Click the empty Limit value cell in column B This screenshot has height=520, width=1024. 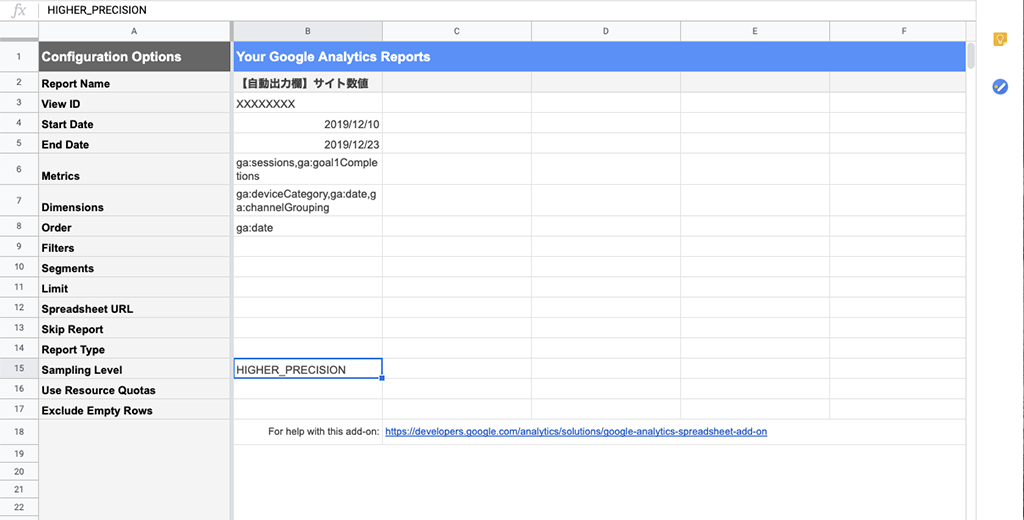coord(308,287)
